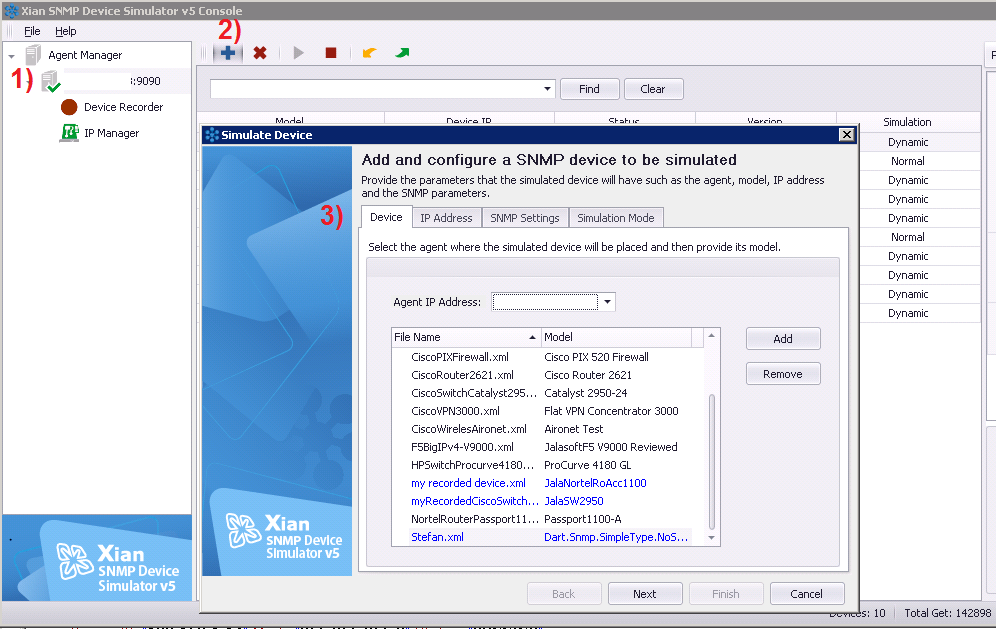The height and width of the screenshot is (629, 996).
Task: Click the 'ProCurve 4180 GL' model cell
Action: tap(588, 465)
